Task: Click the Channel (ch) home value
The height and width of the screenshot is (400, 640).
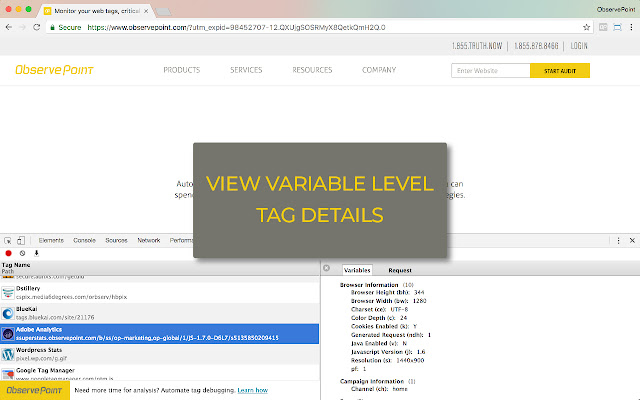Action: [x=400, y=389]
